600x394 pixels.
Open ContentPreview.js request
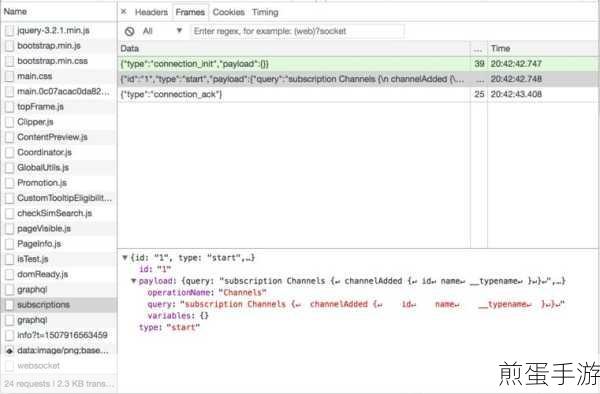click(59, 137)
